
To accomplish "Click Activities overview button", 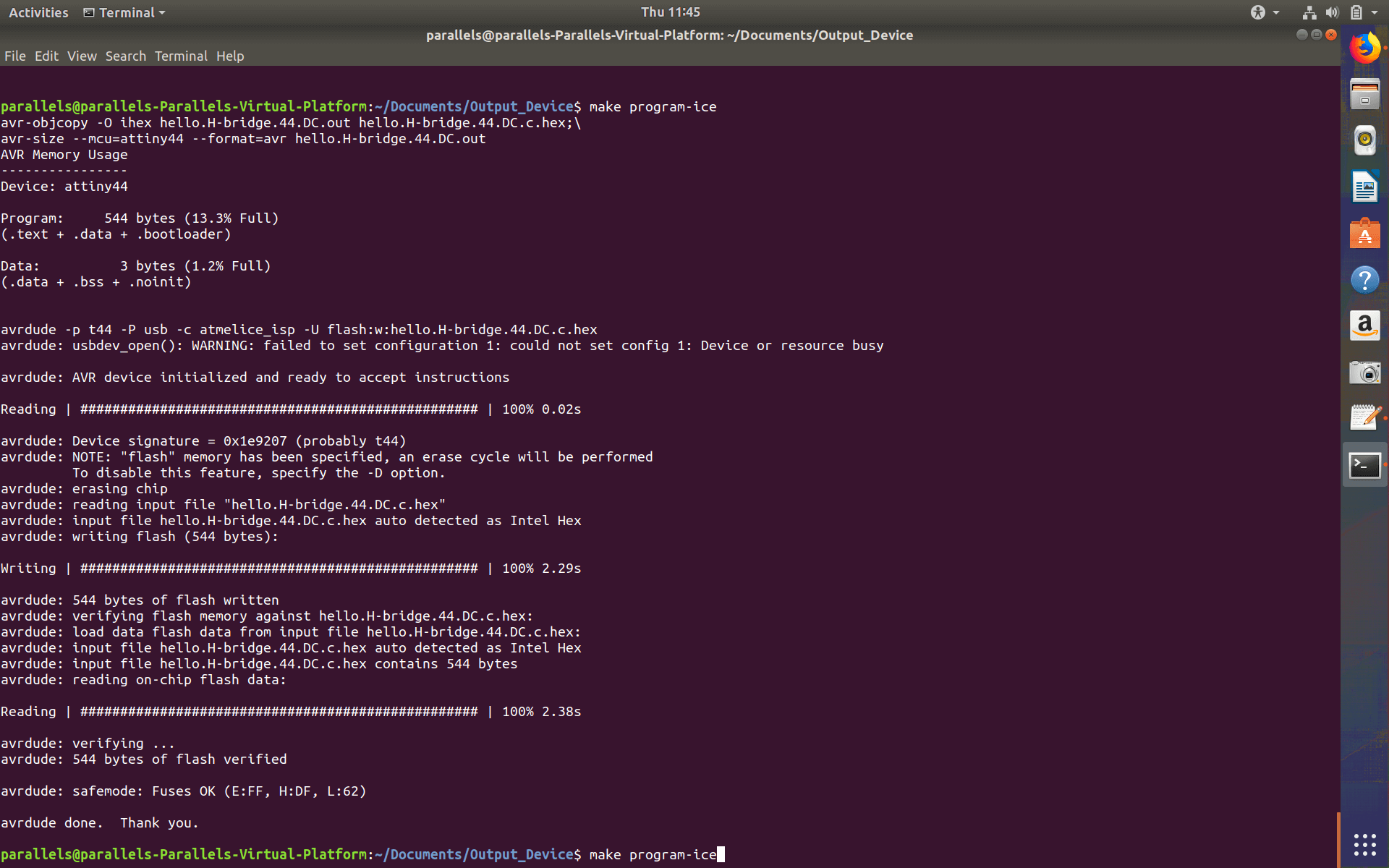I will click(38, 12).
